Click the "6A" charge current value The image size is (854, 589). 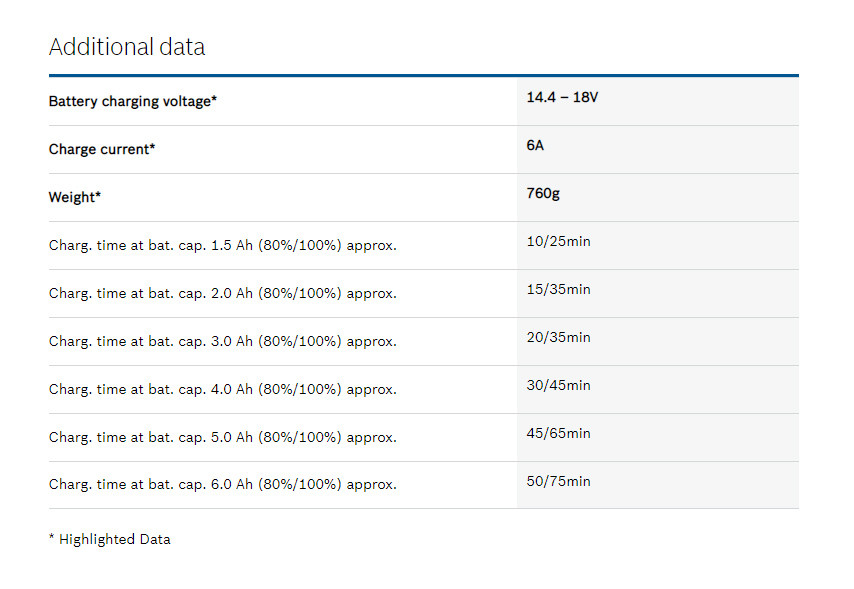click(535, 146)
